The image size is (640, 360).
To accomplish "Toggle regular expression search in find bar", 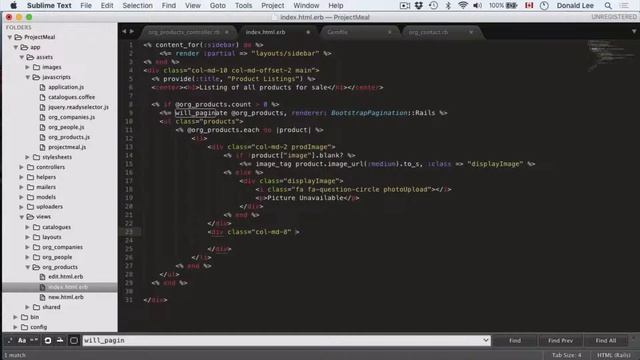I will tap(10, 340).
